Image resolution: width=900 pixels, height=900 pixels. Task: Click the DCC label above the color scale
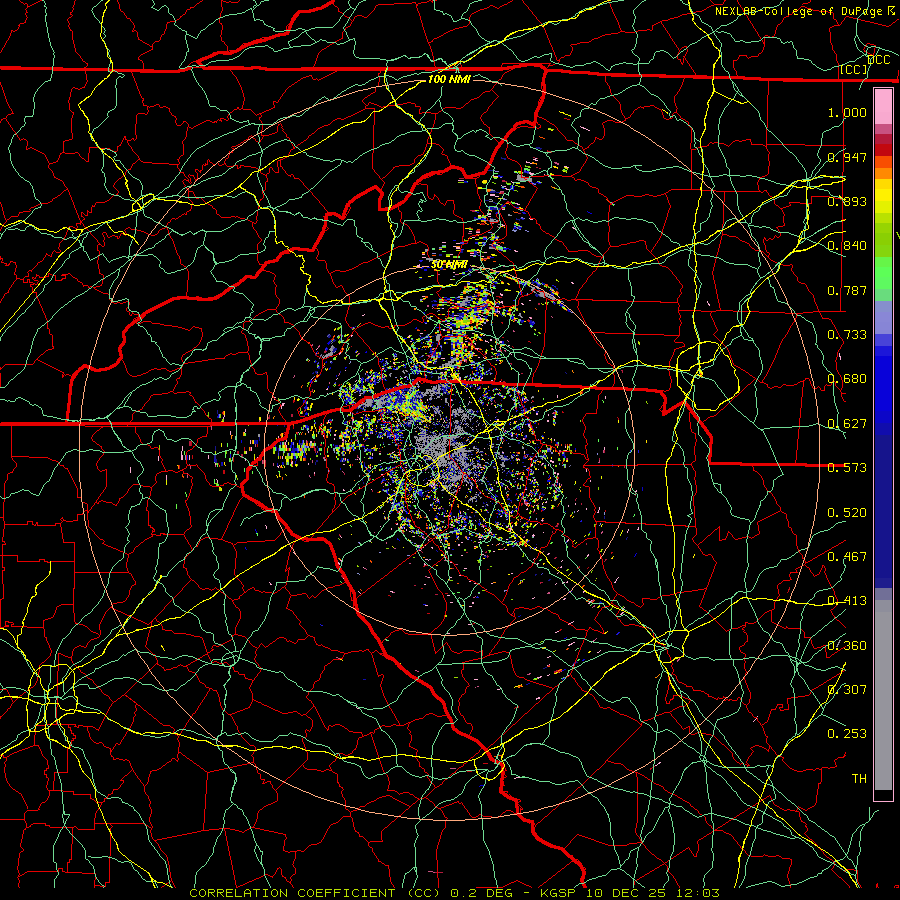(x=878, y=60)
